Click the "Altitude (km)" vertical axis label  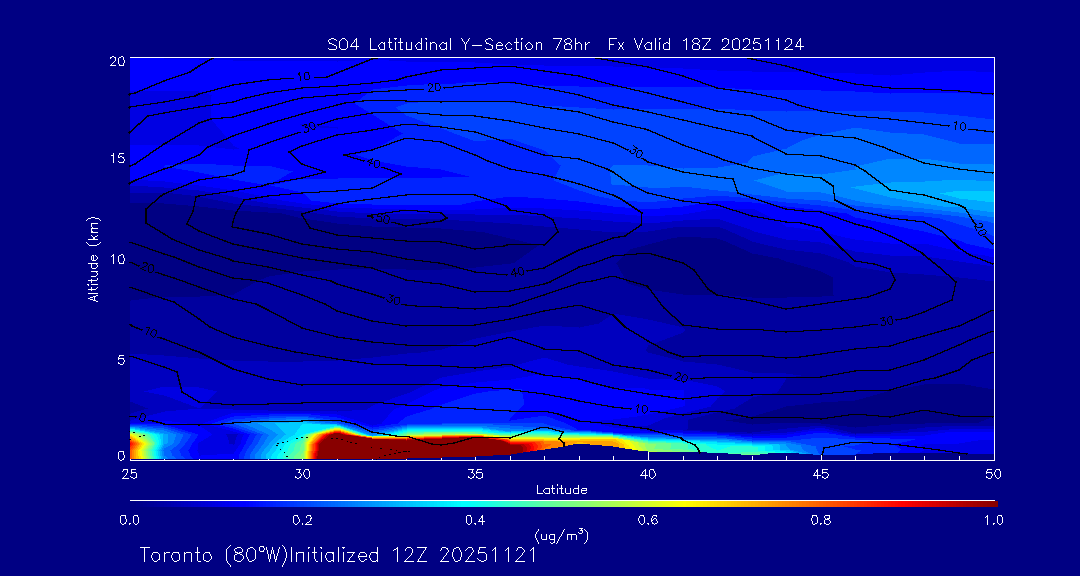point(93,258)
